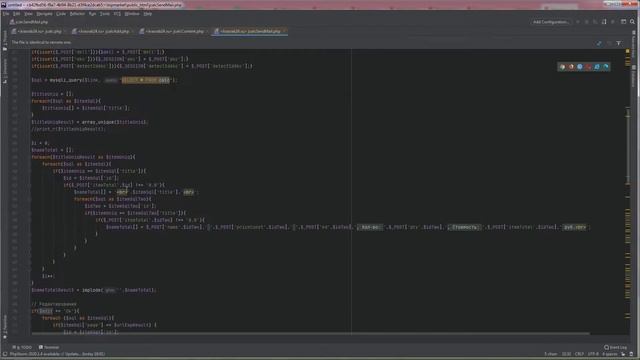Open in Chrome browser icon

pos(562,67)
